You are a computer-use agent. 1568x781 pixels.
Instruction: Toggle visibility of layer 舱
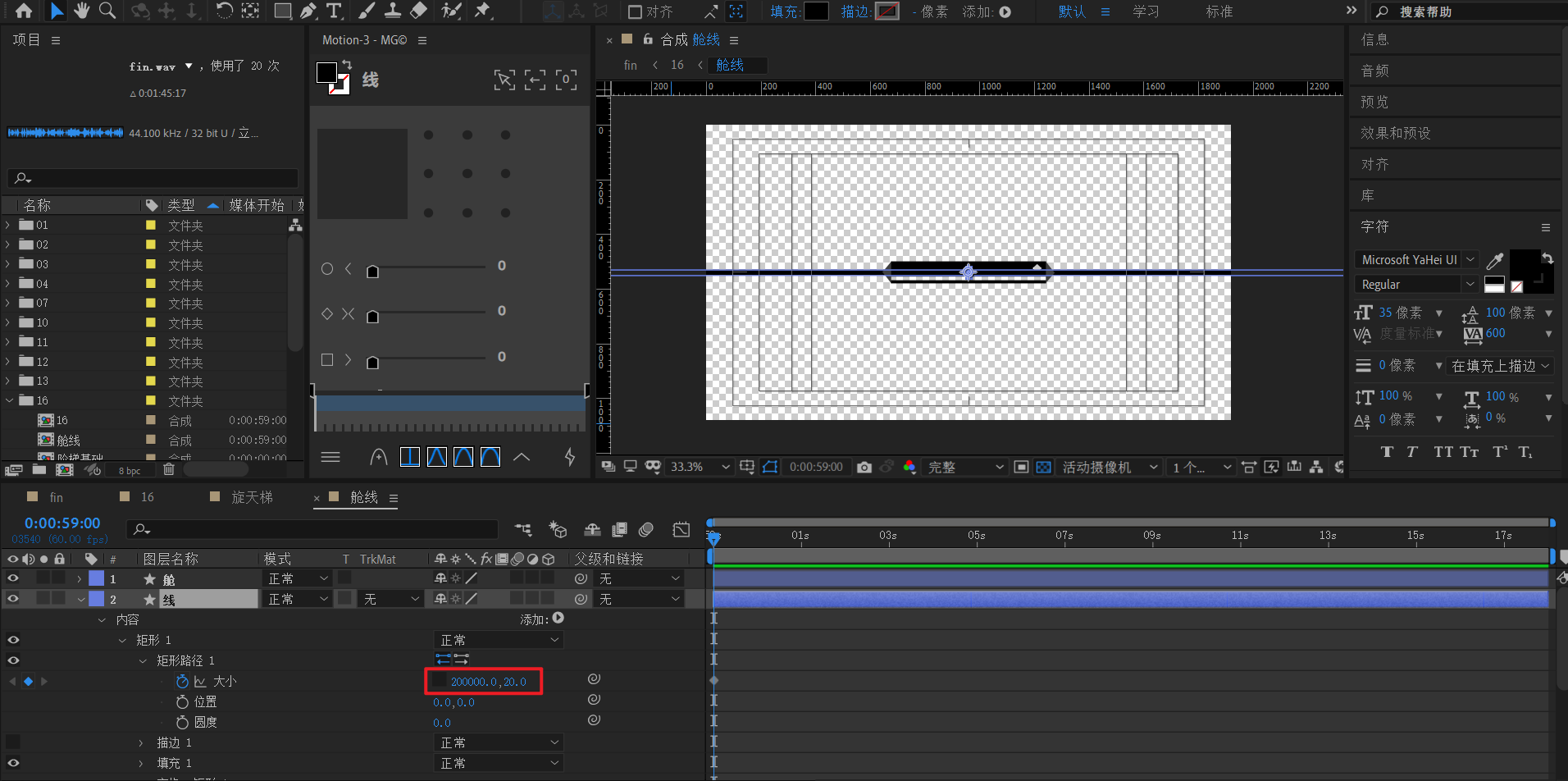coord(13,578)
